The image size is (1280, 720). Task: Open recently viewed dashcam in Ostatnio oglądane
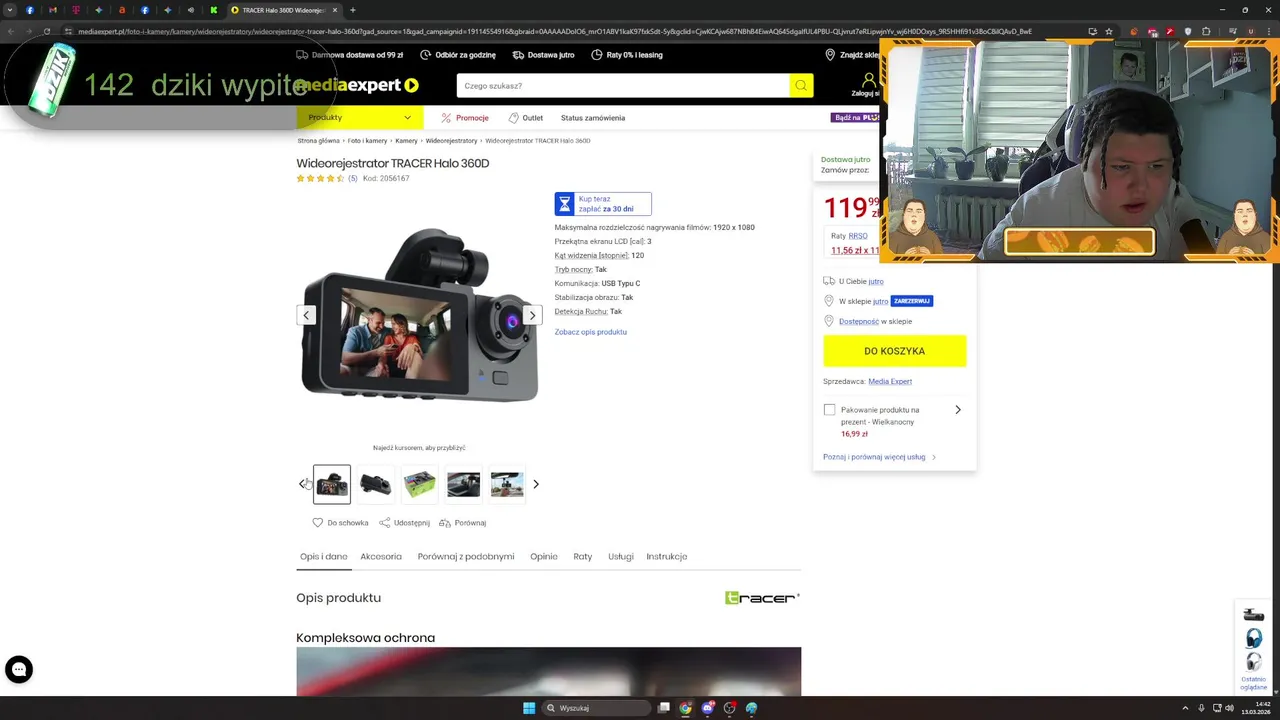[x=1253, y=614]
